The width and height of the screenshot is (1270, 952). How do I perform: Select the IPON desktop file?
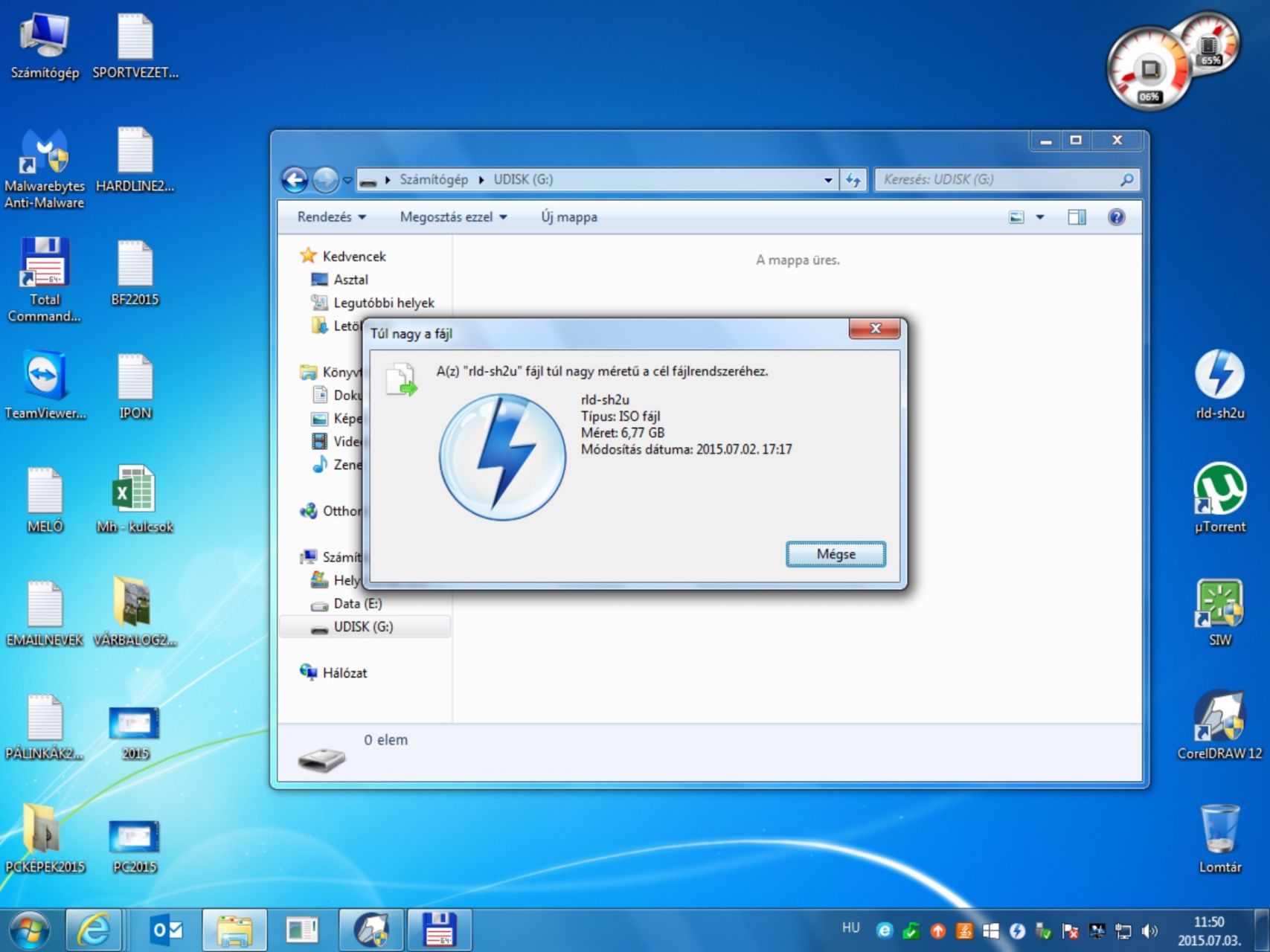pyautogui.click(x=135, y=387)
